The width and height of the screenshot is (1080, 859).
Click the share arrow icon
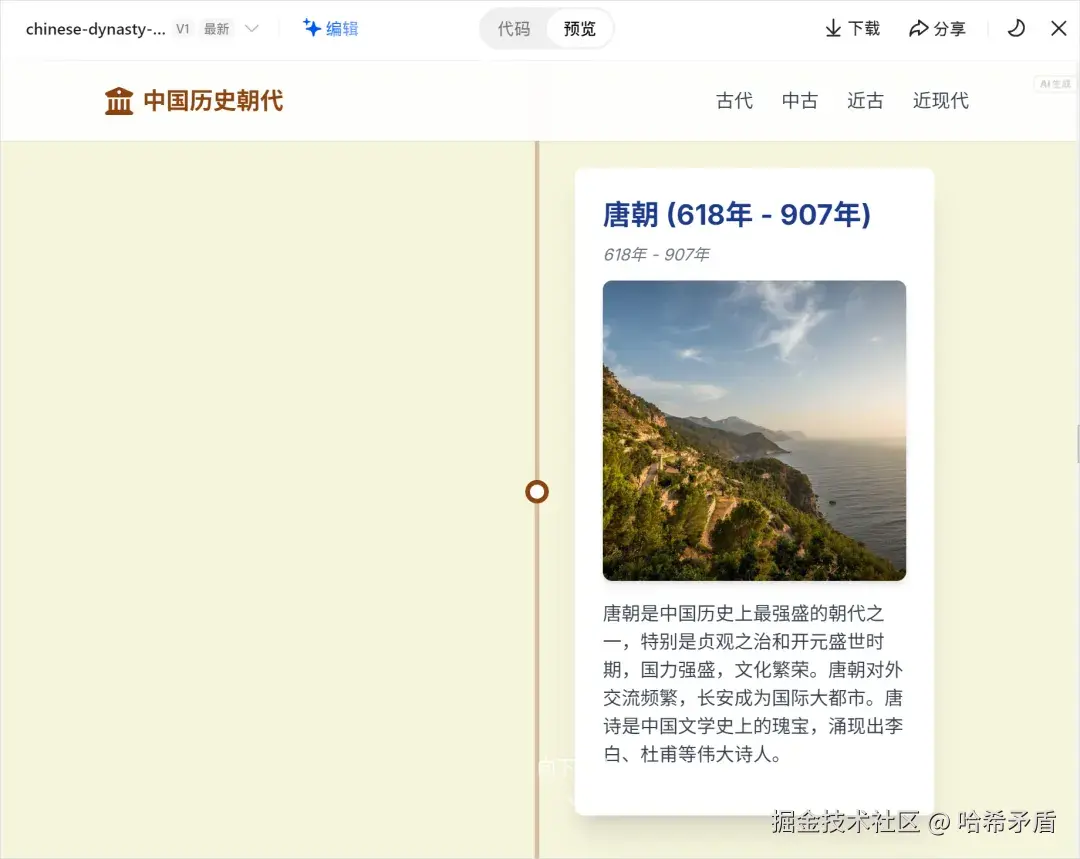(918, 28)
